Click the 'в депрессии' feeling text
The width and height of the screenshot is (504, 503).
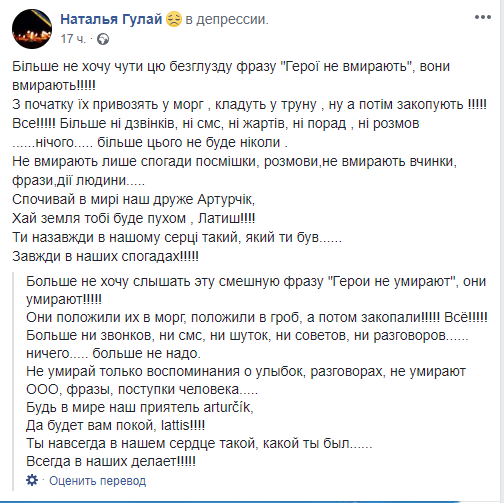point(227,19)
